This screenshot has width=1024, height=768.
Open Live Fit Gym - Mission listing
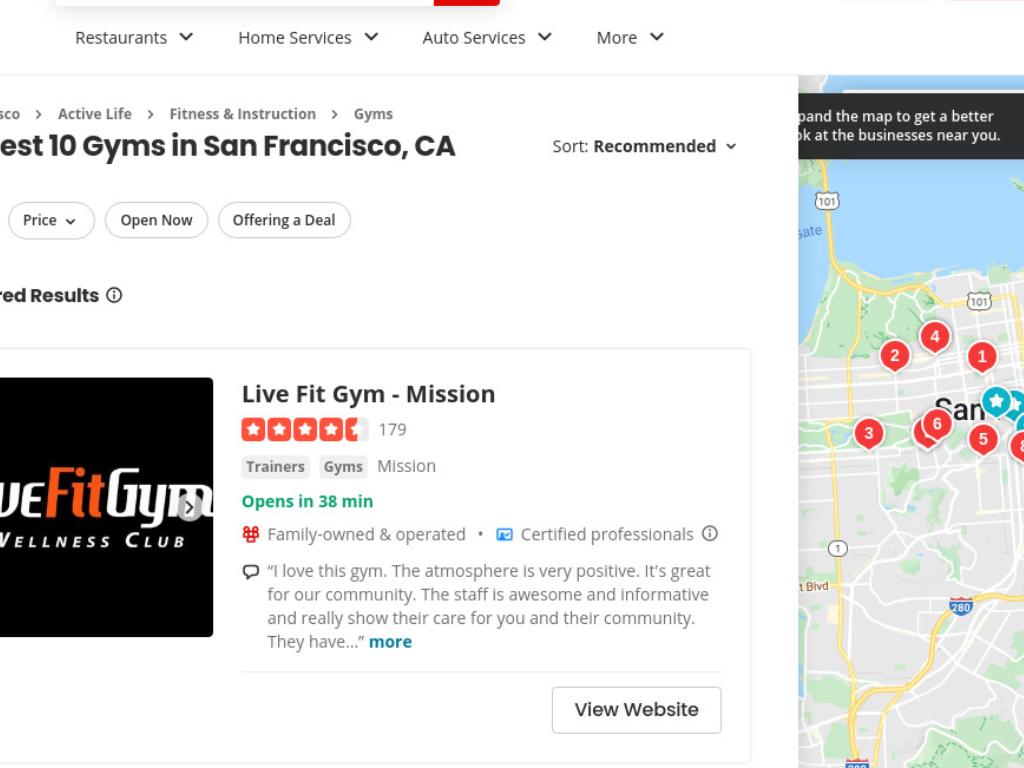[x=368, y=394]
